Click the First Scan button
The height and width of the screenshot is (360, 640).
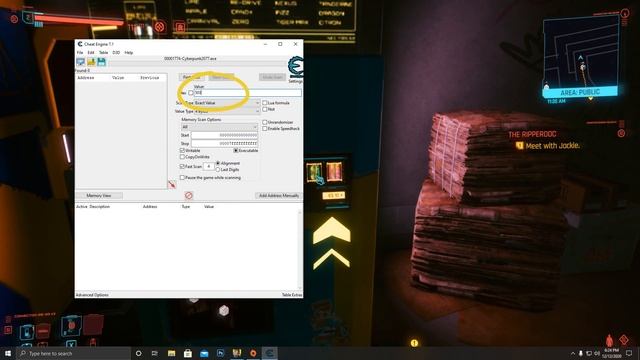point(192,77)
